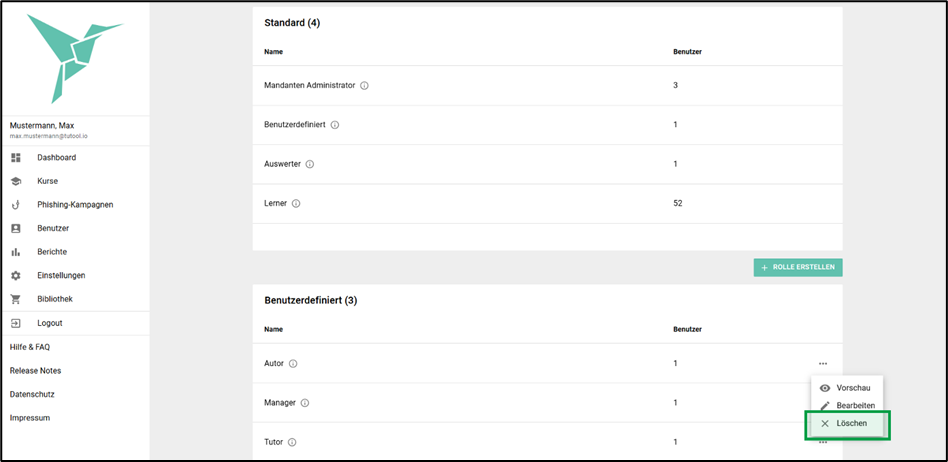Click info icon beside Manager role
Image resolution: width=948 pixels, height=462 pixels.
(x=305, y=403)
